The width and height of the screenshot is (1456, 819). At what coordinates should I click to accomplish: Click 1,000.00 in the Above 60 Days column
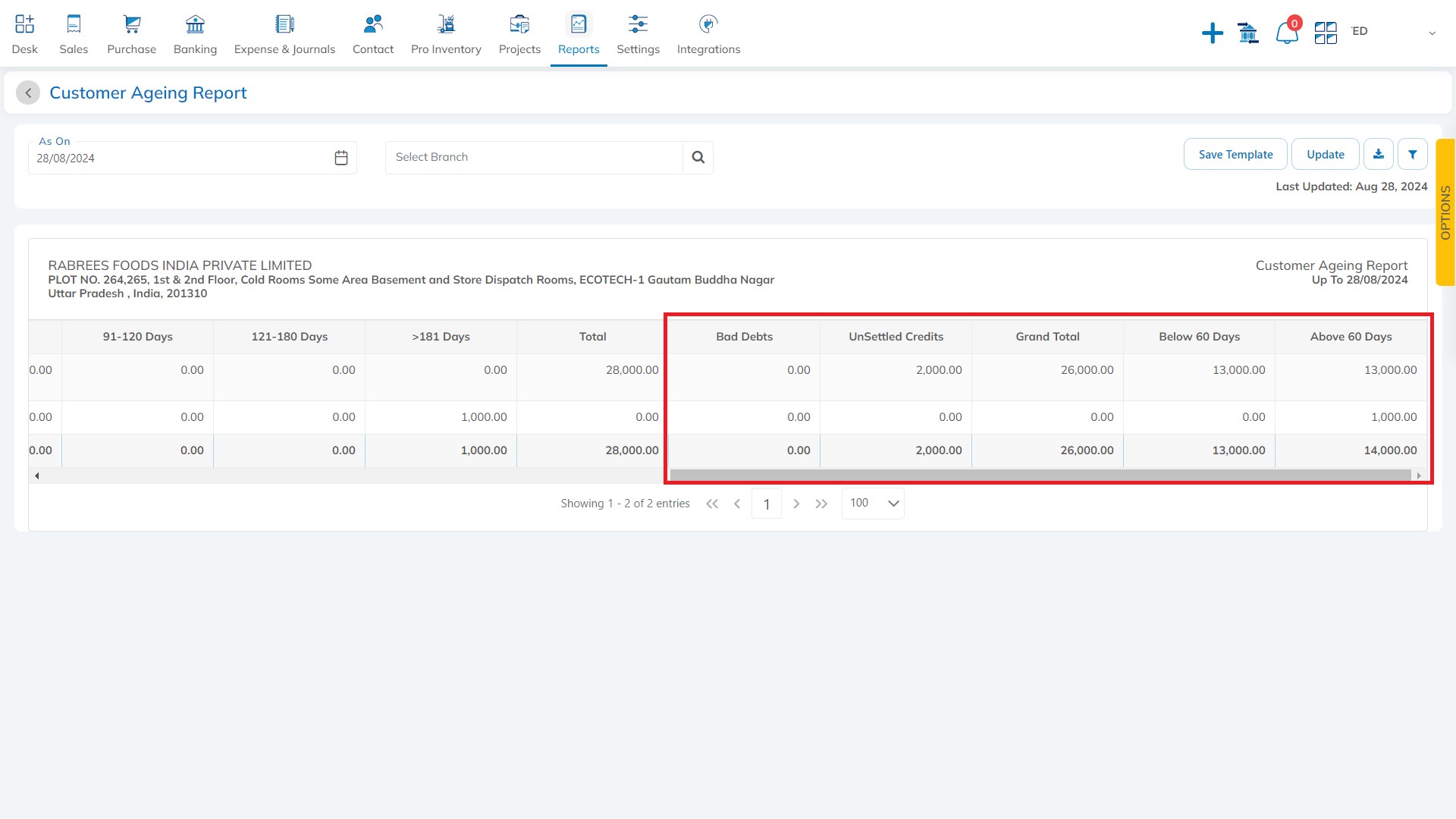(1394, 417)
